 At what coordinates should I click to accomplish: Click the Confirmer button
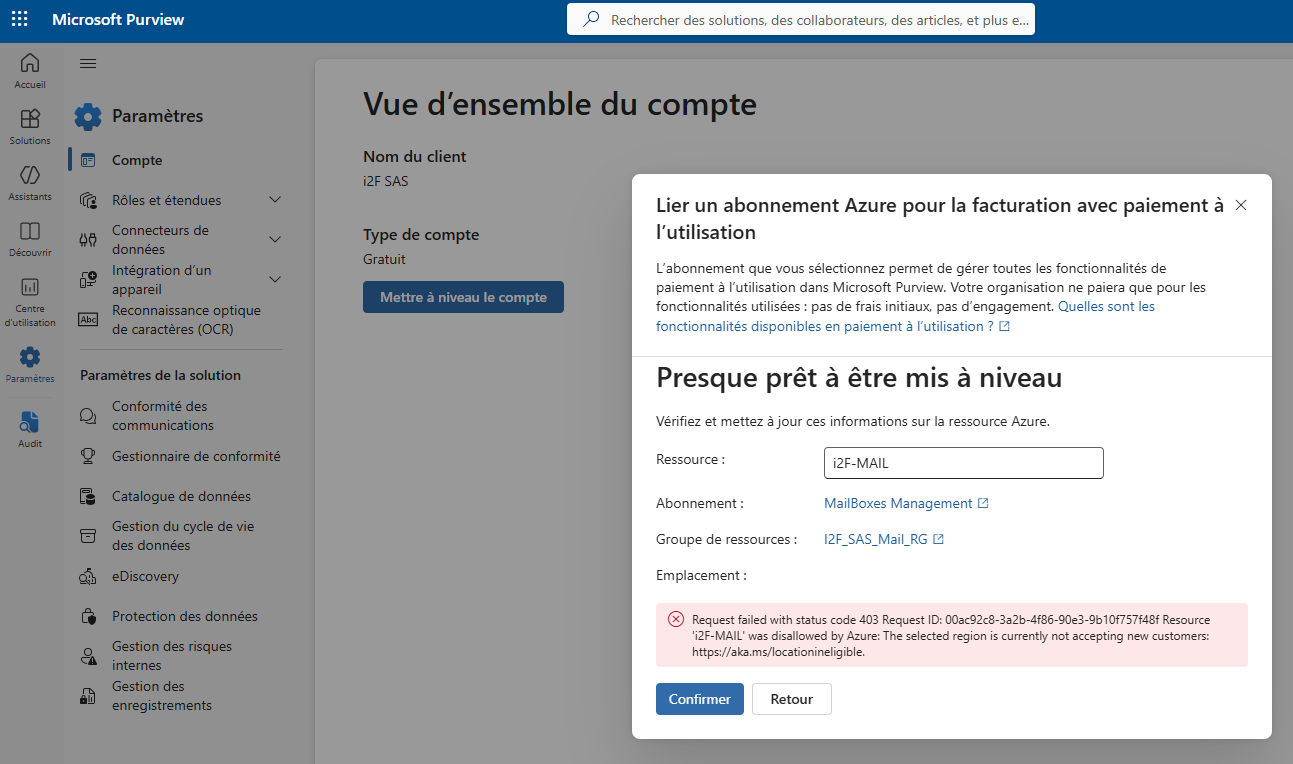tap(700, 699)
